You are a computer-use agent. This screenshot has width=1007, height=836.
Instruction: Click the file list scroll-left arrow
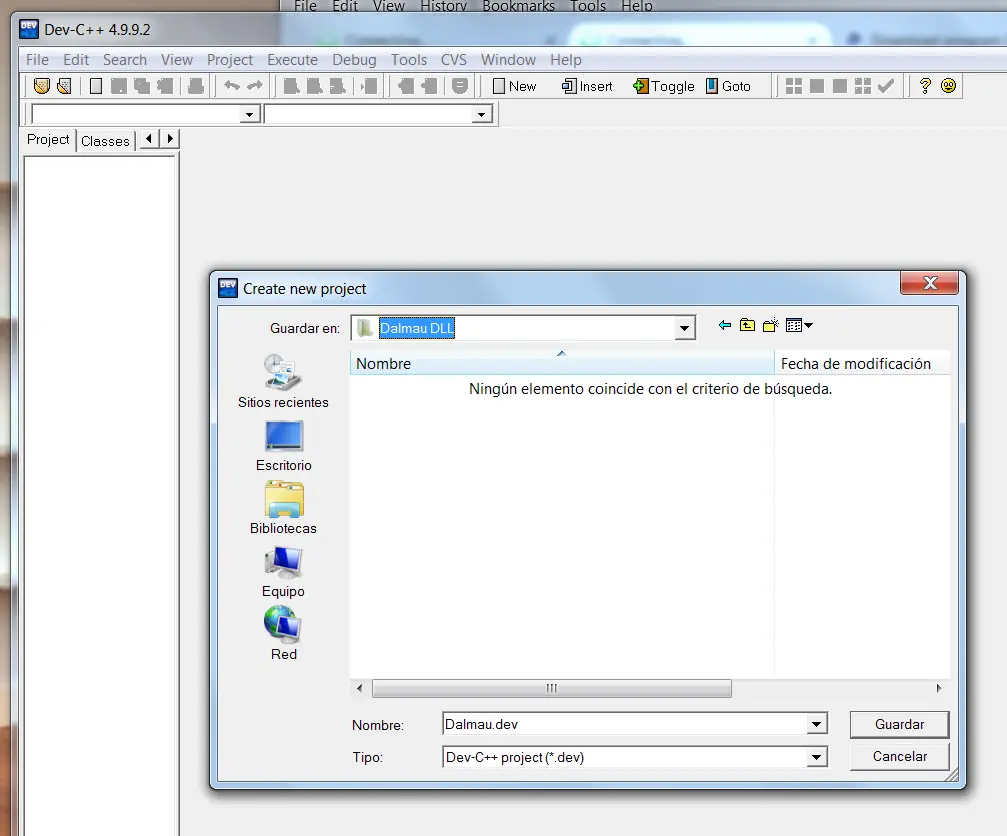[360, 688]
